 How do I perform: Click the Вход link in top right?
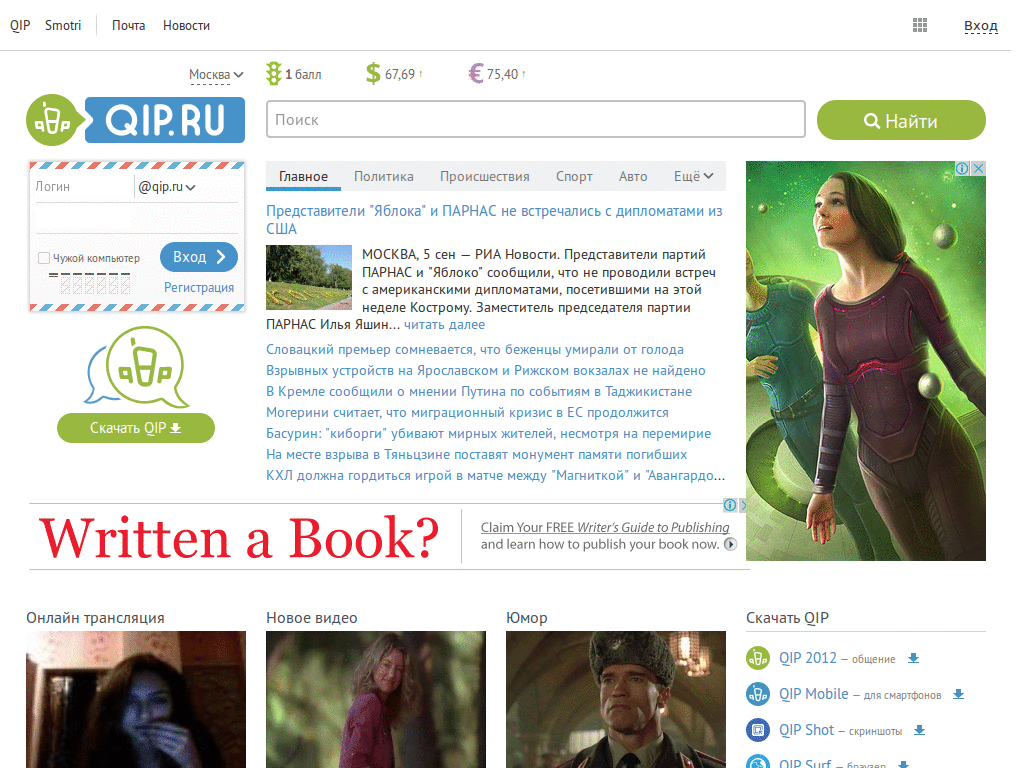coord(981,26)
